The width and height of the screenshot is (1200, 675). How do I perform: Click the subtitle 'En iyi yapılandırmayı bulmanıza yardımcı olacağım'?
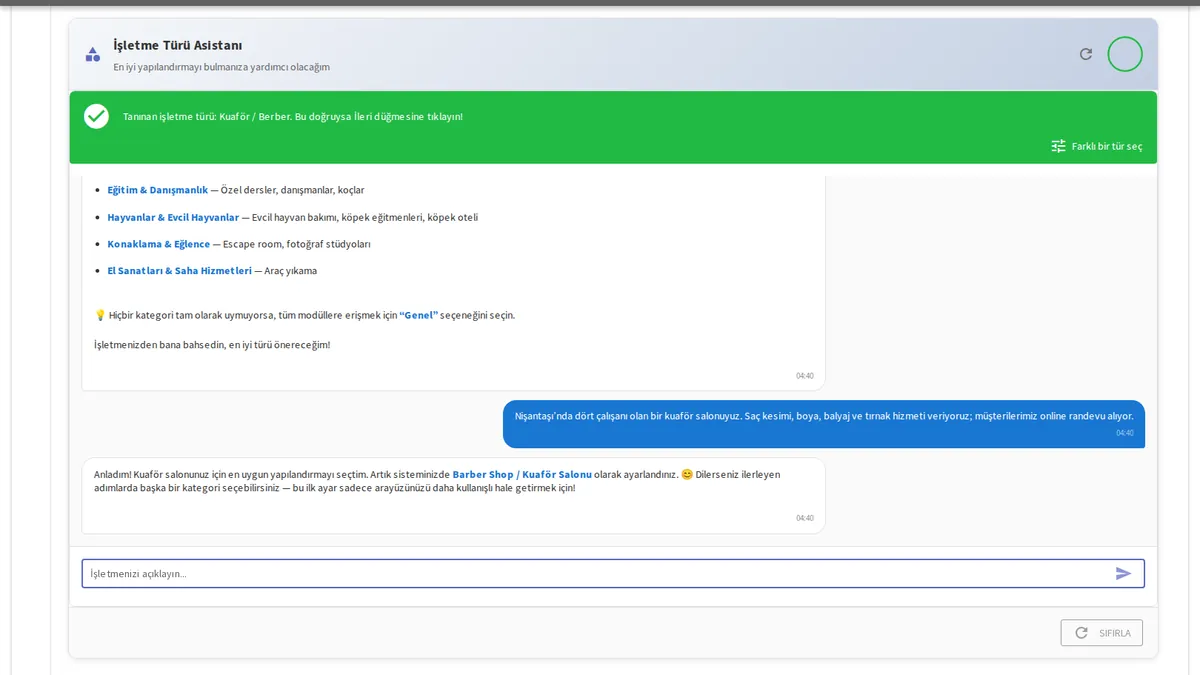click(x=222, y=67)
